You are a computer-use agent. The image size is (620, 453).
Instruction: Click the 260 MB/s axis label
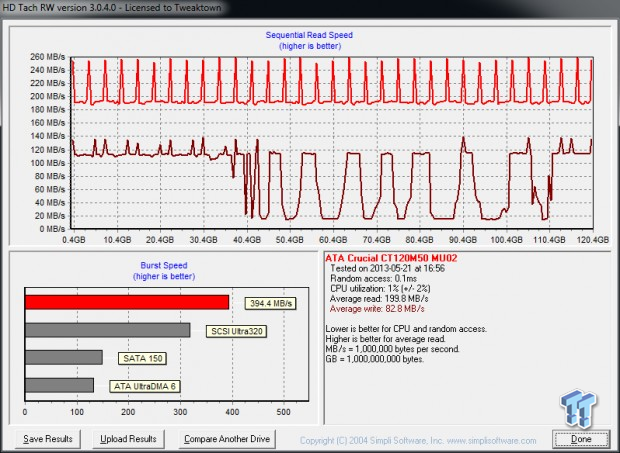[x=48, y=57]
